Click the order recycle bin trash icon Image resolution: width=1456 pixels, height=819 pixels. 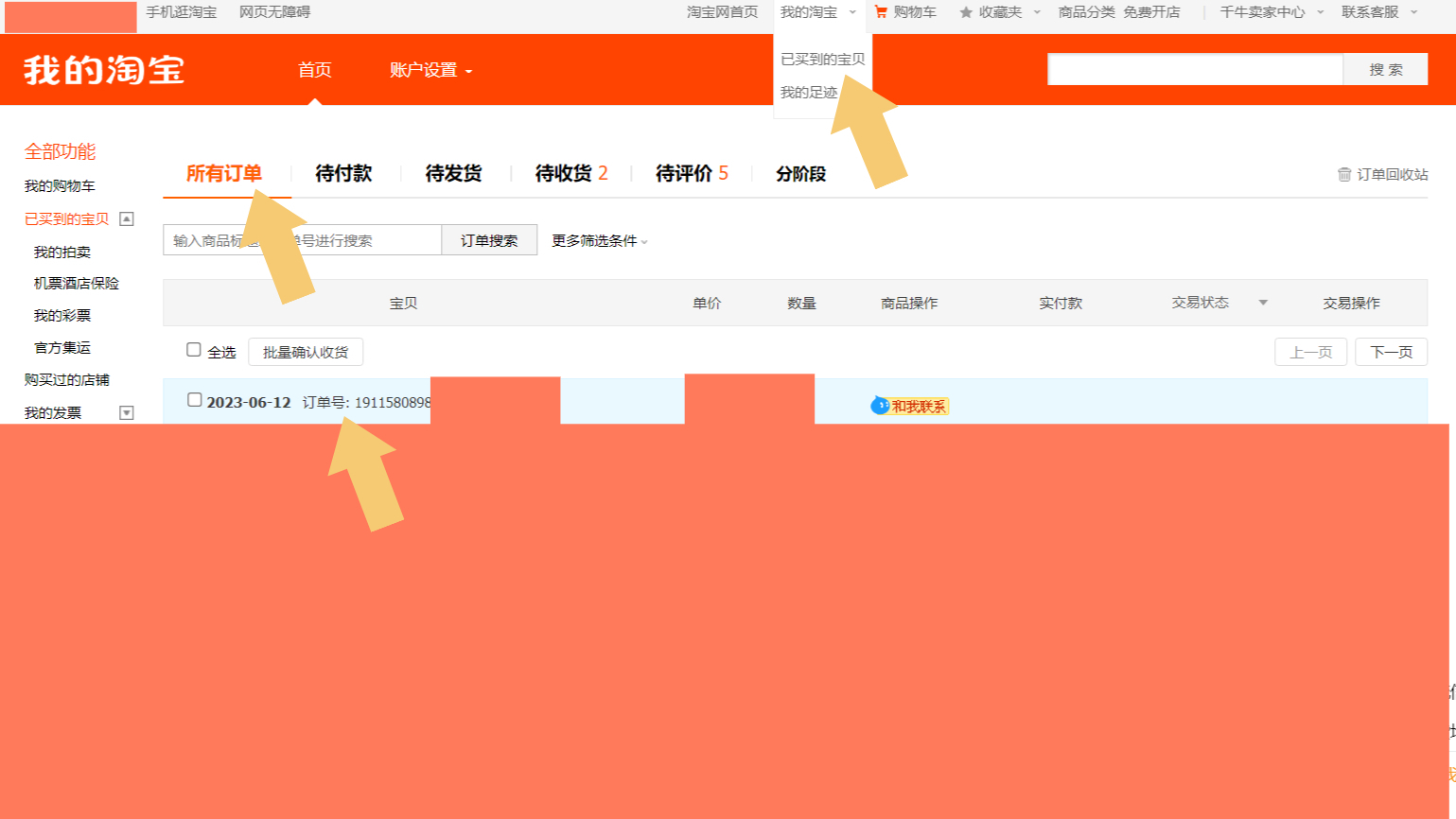click(x=1344, y=174)
